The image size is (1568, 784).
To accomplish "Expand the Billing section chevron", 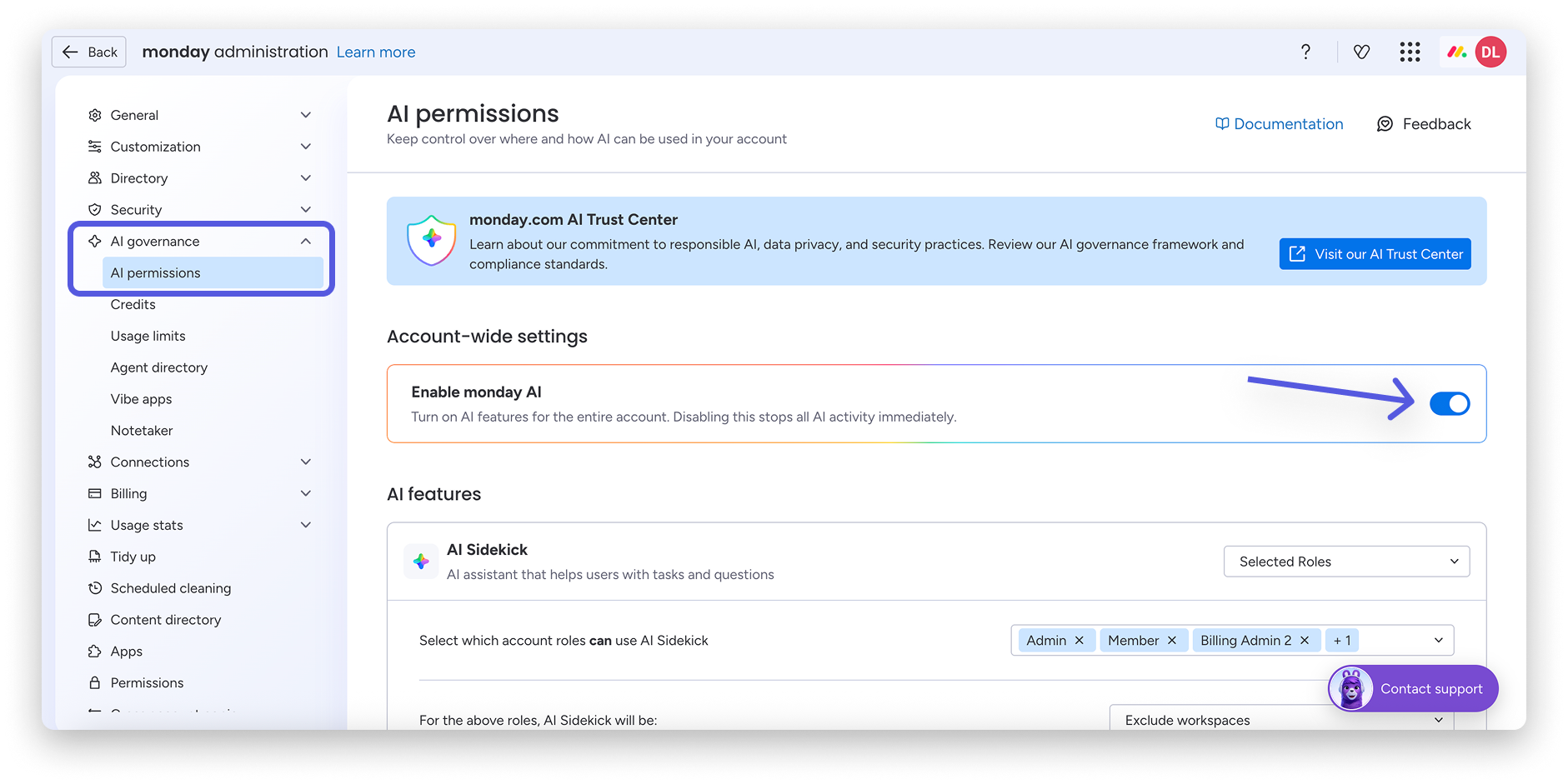I will (x=306, y=493).
